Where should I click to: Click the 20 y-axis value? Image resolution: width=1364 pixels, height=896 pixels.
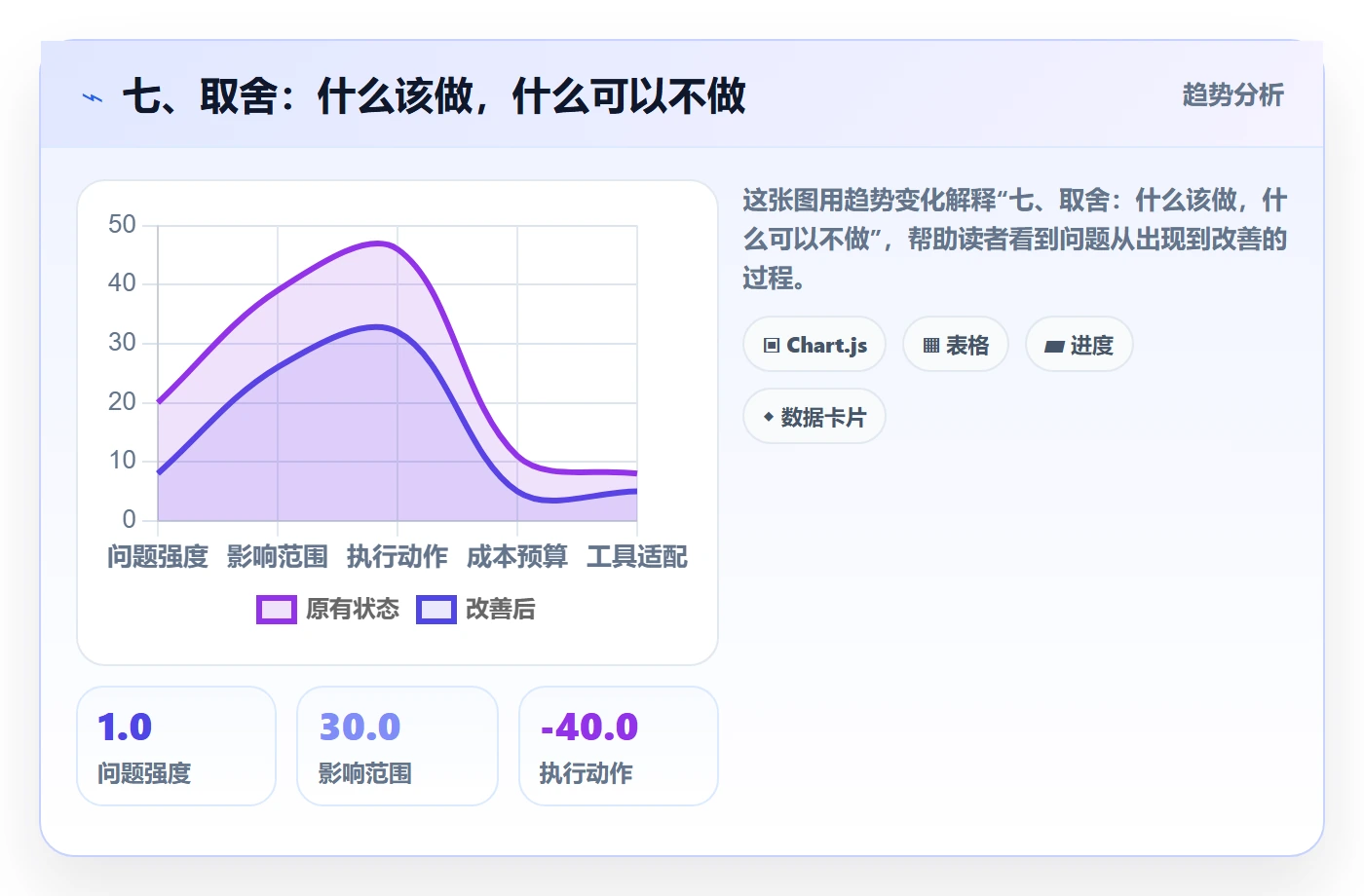coord(123,401)
